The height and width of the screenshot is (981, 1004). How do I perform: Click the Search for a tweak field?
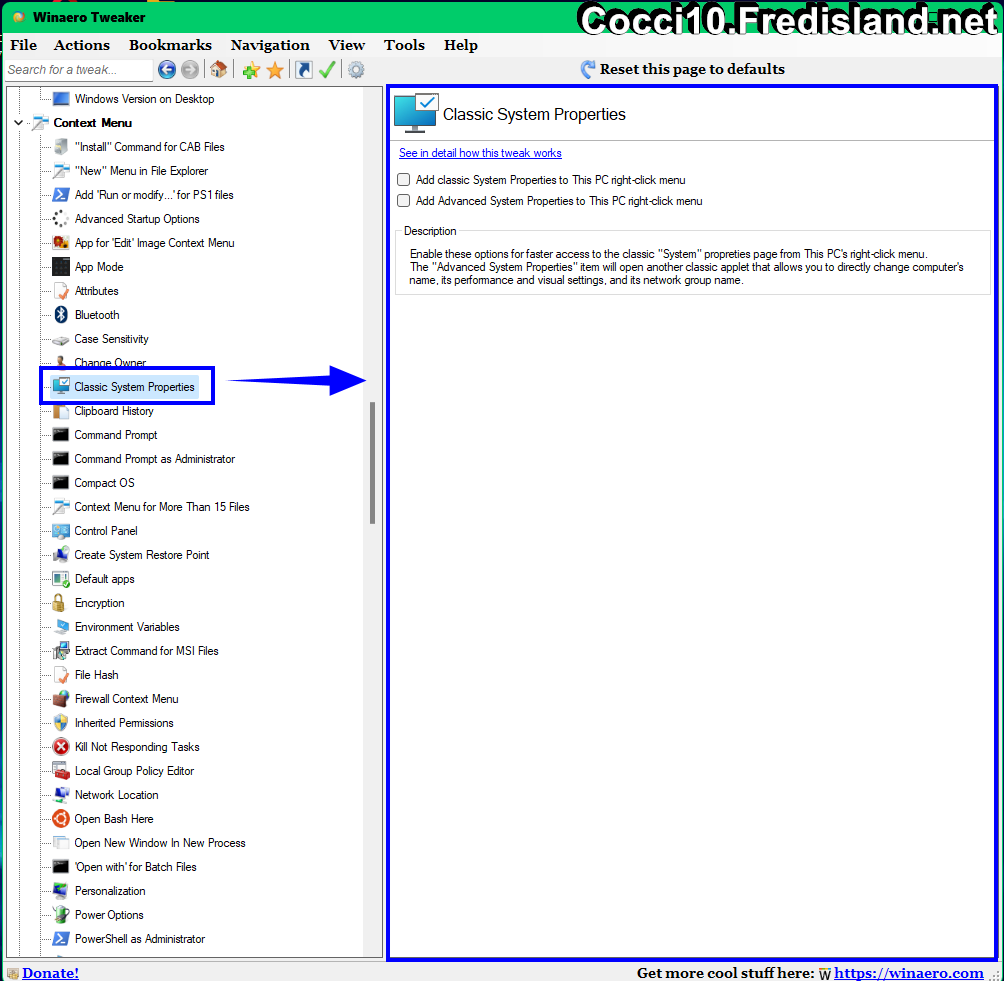coord(78,70)
